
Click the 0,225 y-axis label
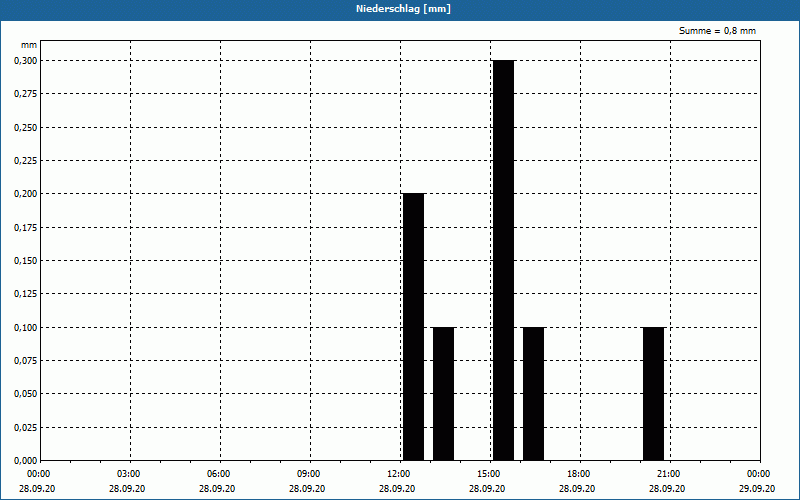26,161
